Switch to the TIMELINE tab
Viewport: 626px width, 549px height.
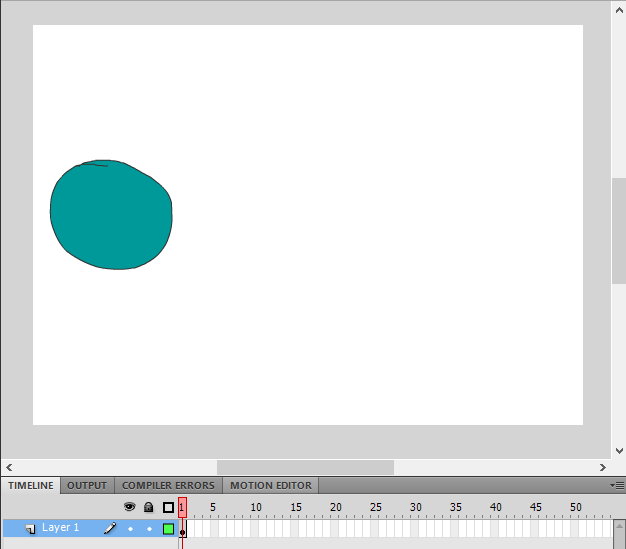point(31,486)
